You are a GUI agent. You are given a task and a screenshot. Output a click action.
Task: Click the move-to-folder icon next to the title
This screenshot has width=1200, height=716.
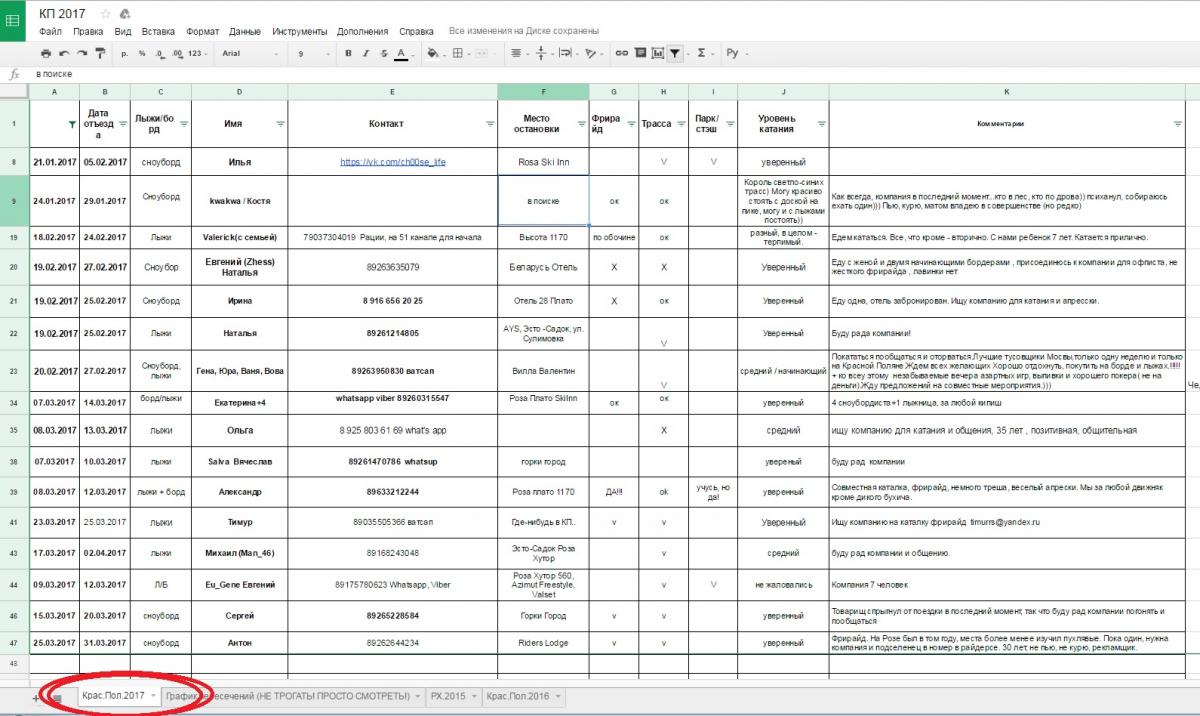[125, 14]
